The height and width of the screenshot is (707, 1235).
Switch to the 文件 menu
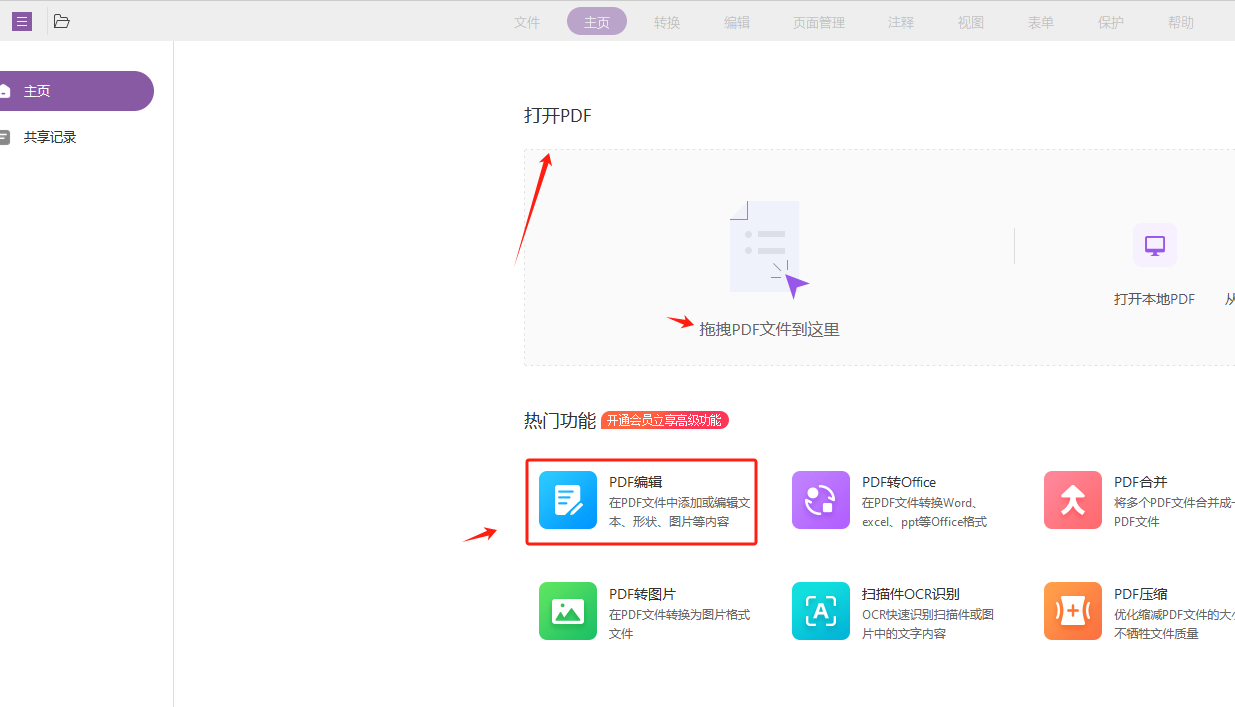527,21
